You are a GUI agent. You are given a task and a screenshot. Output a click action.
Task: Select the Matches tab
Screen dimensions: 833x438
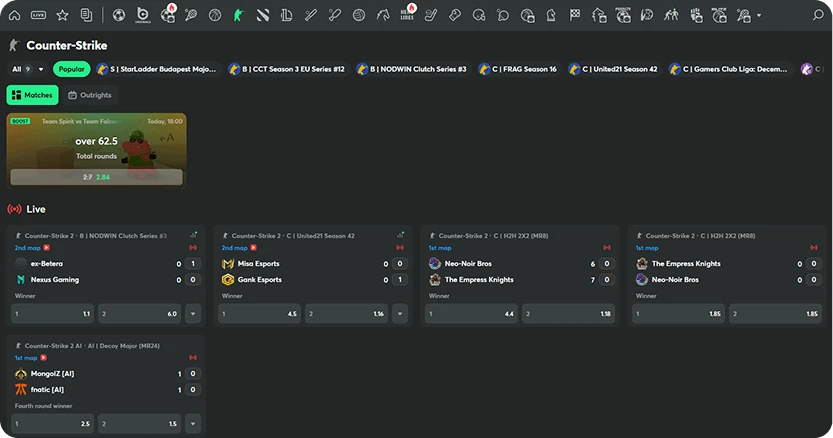coord(33,95)
